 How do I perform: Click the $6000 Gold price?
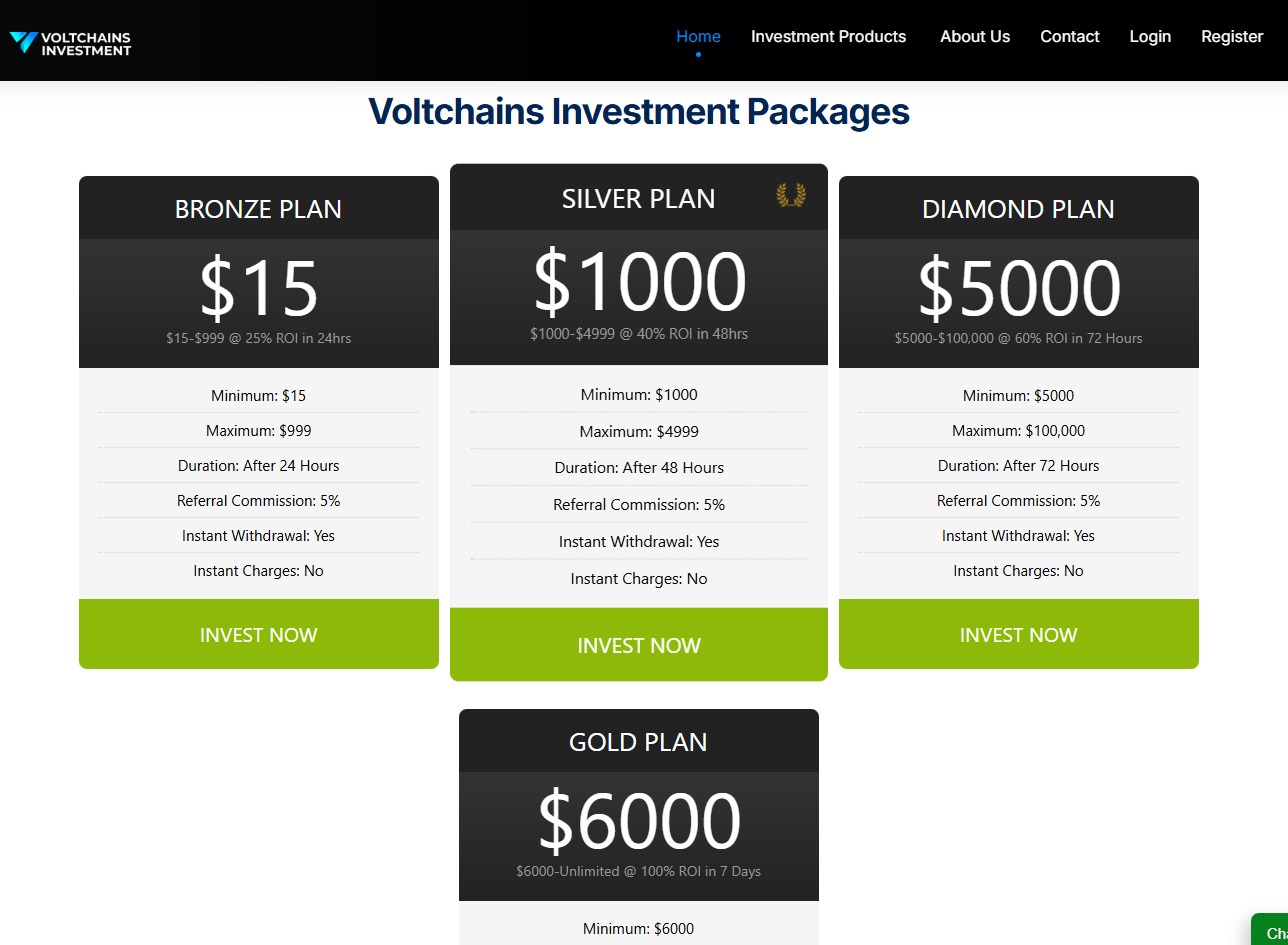point(638,822)
